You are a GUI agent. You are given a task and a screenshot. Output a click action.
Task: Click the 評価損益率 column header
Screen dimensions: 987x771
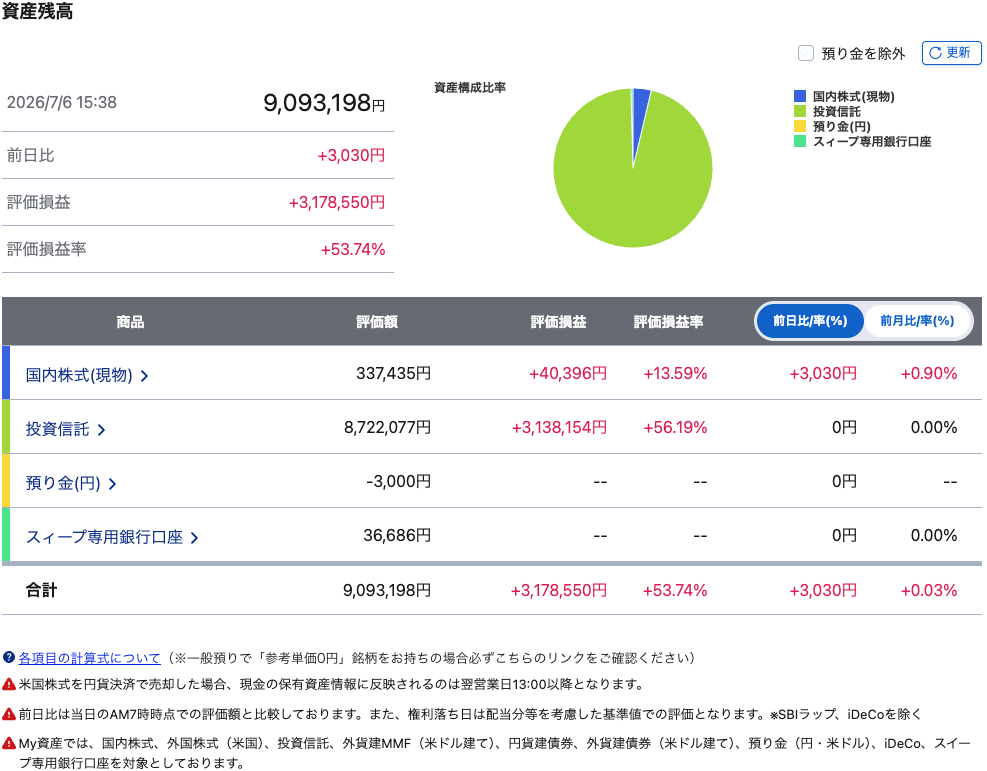pos(668,322)
